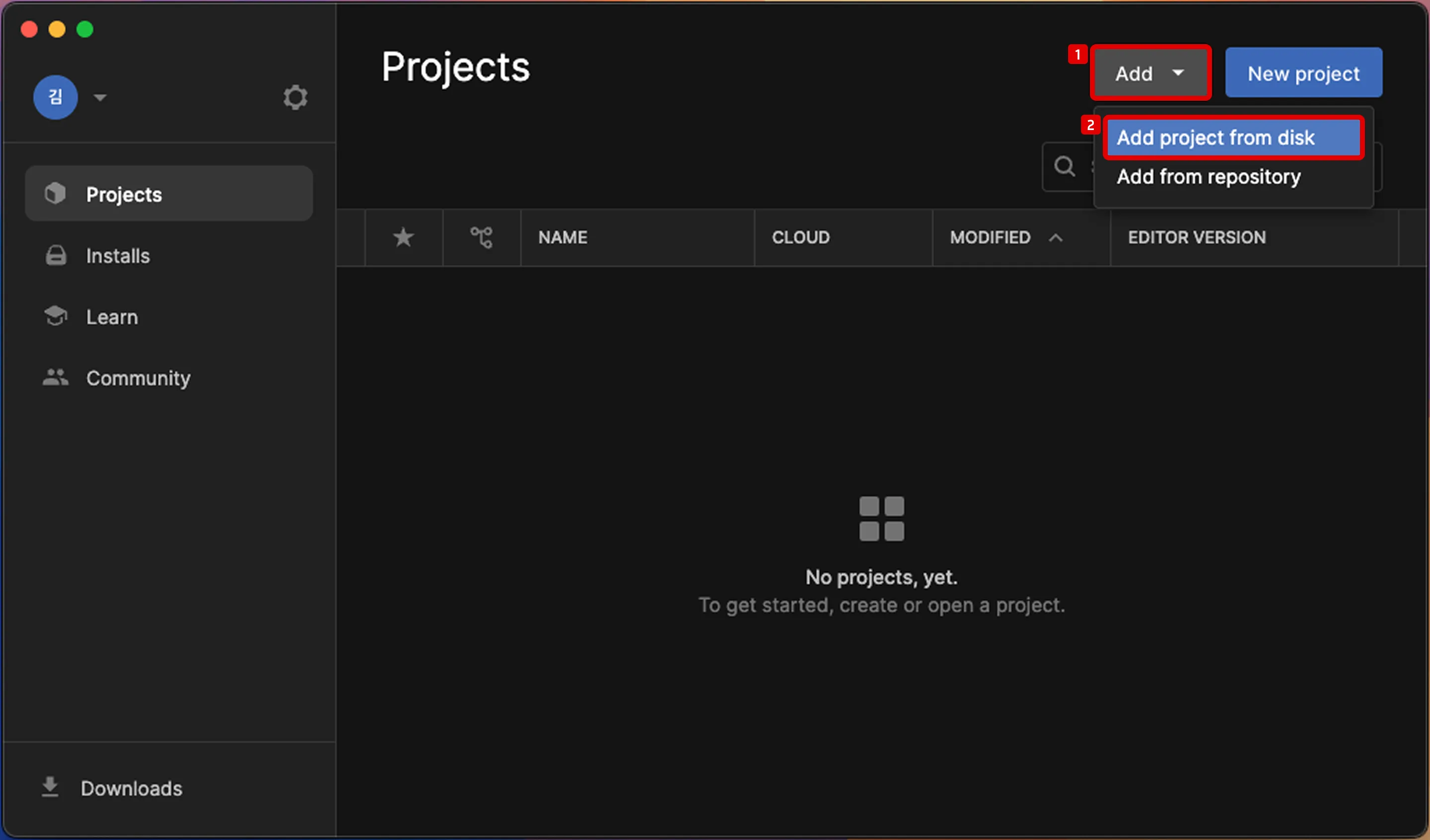
Task: Click the source control column icon
Action: pyautogui.click(x=481, y=237)
